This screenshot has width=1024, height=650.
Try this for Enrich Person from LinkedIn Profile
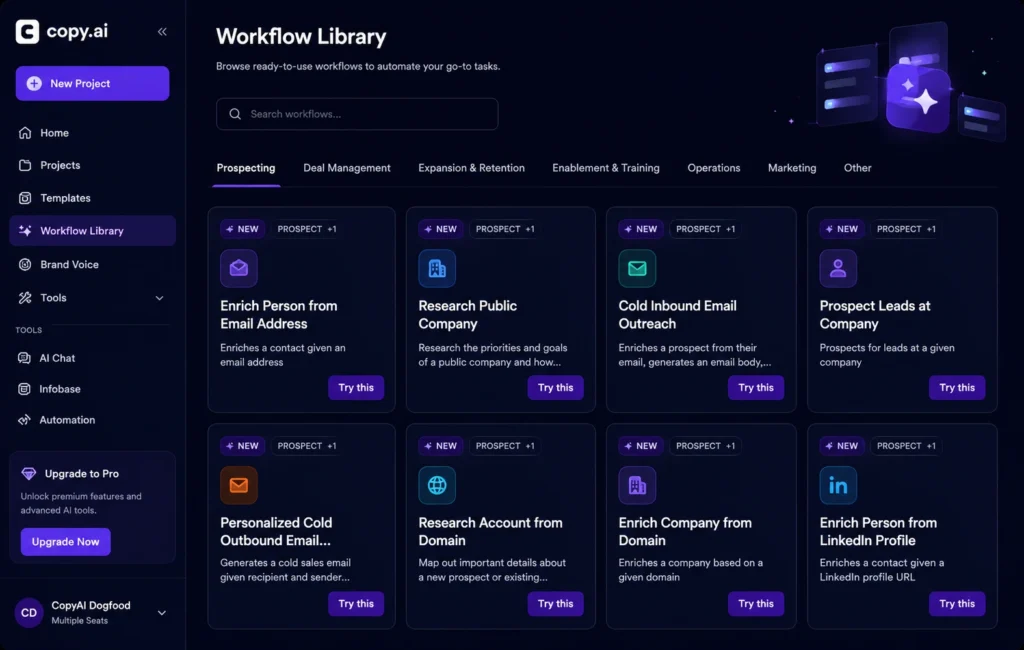pyautogui.click(x=957, y=604)
